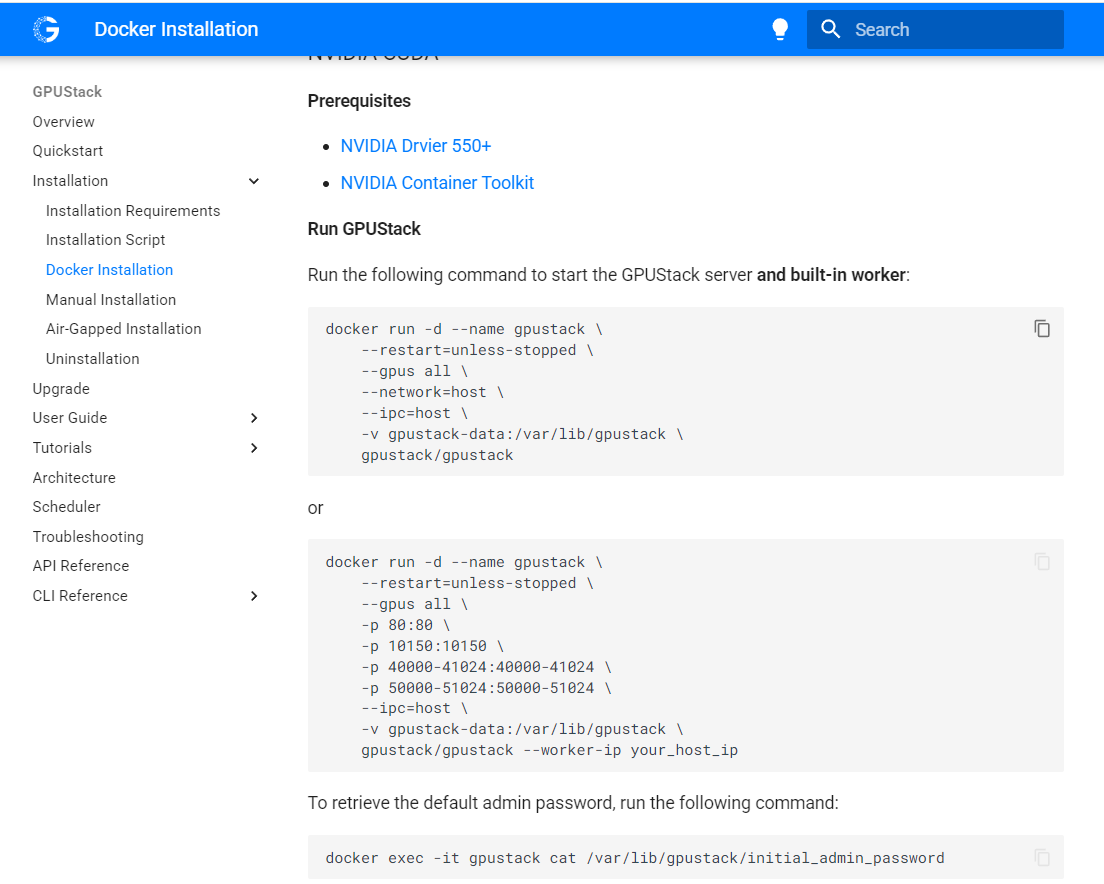1104x884 pixels.
Task: Click the '-p 50000-51024:50000-51024' code line
Action: (x=487, y=688)
